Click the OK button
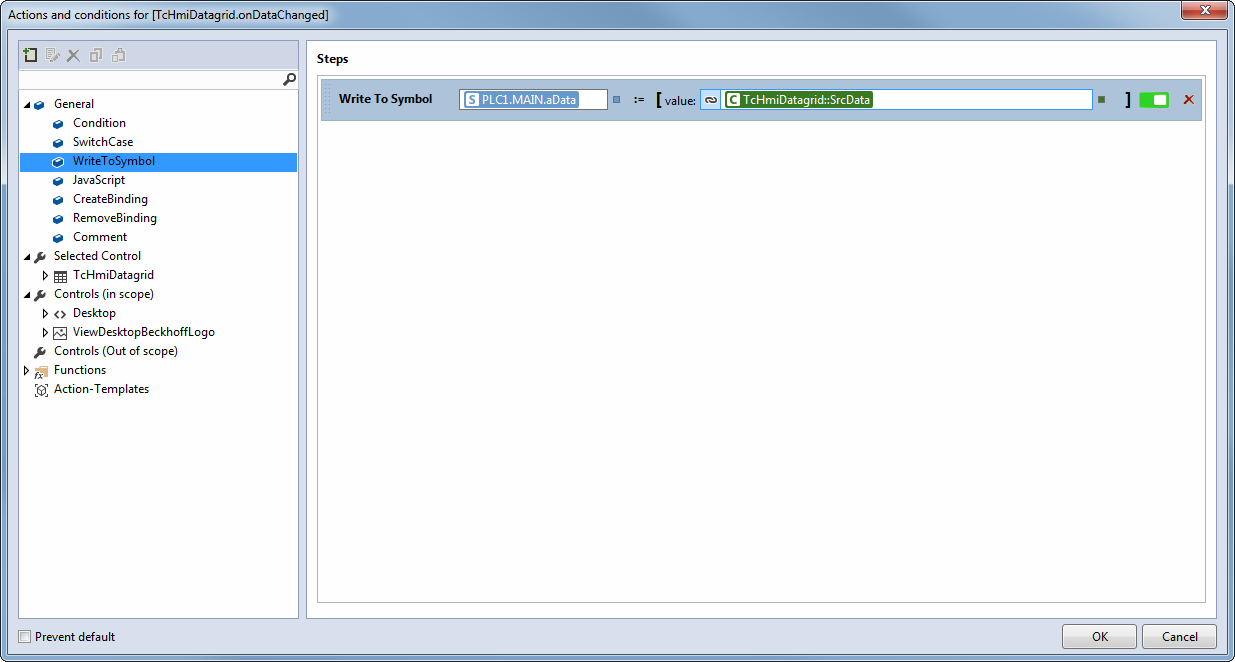1235x662 pixels. click(1099, 636)
